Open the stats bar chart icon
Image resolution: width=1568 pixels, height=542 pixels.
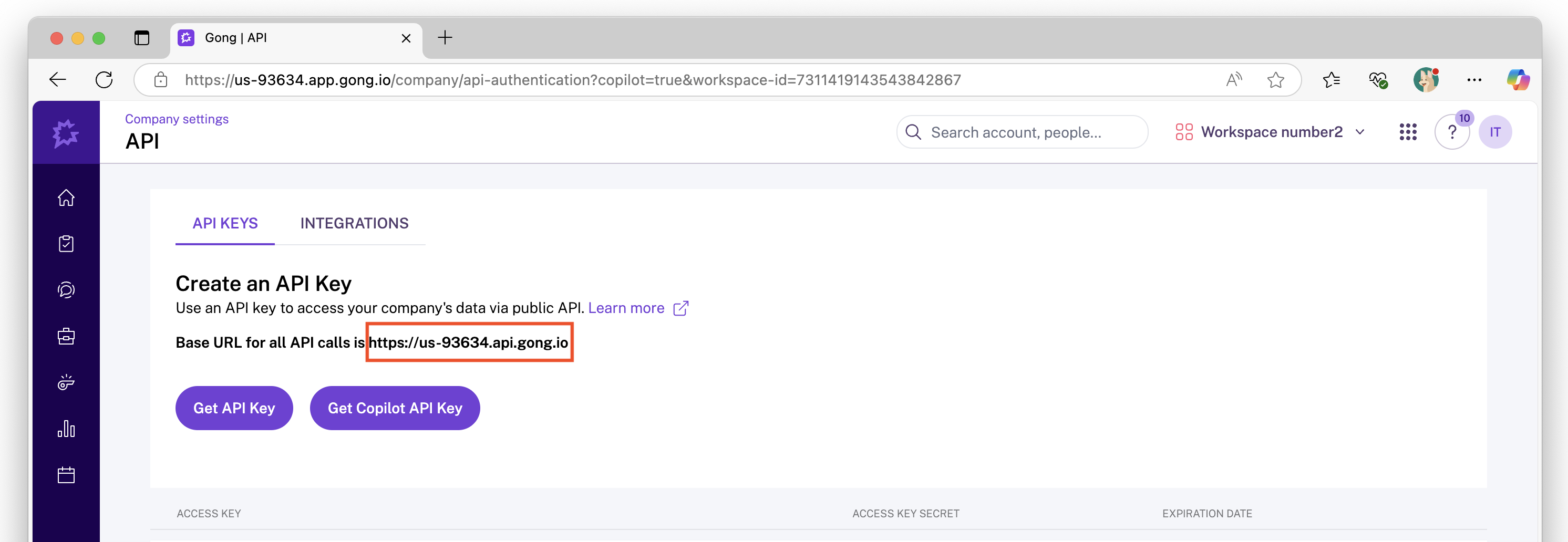pos(66,429)
